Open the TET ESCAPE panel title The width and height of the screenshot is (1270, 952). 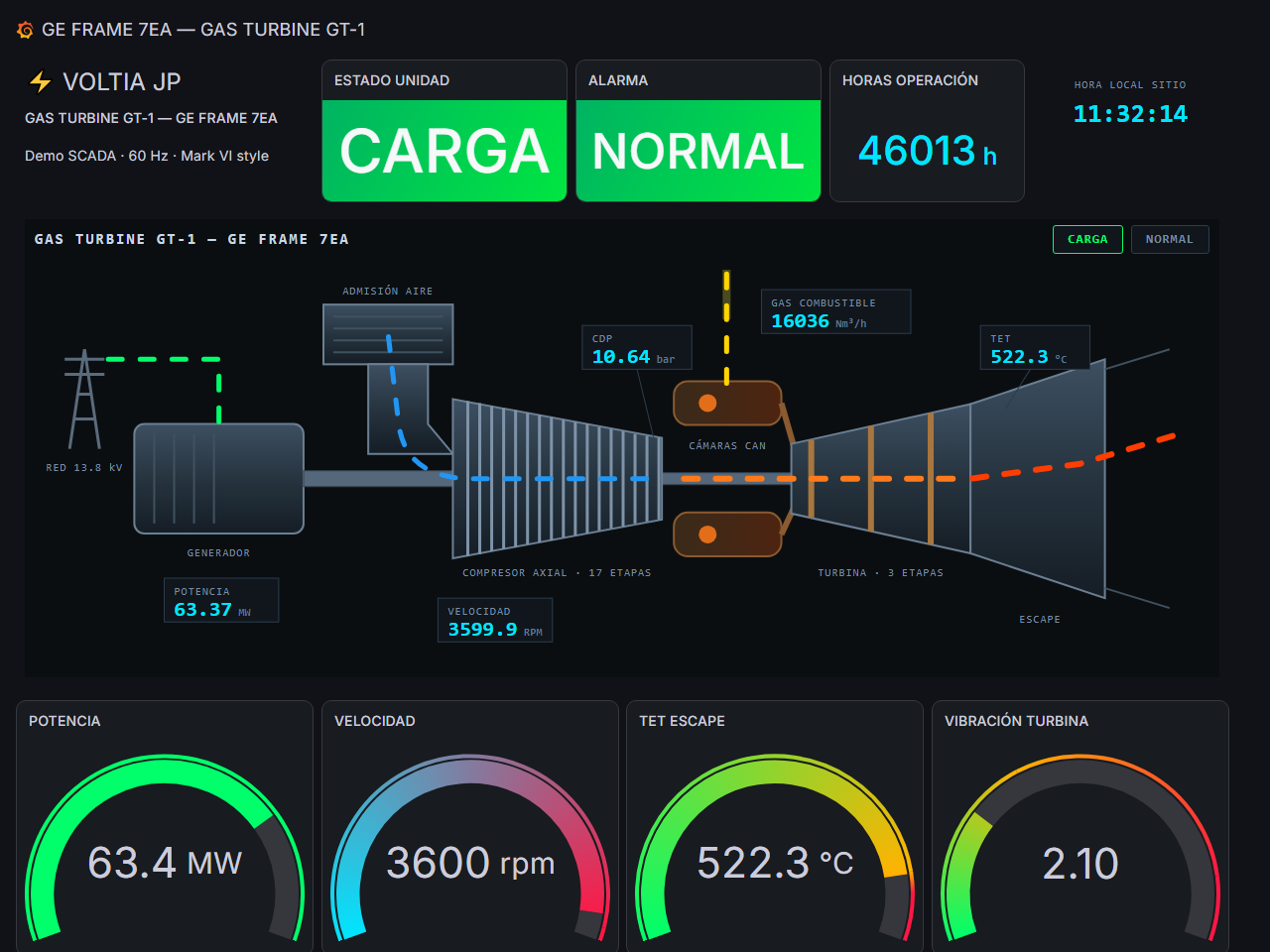coord(682,721)
